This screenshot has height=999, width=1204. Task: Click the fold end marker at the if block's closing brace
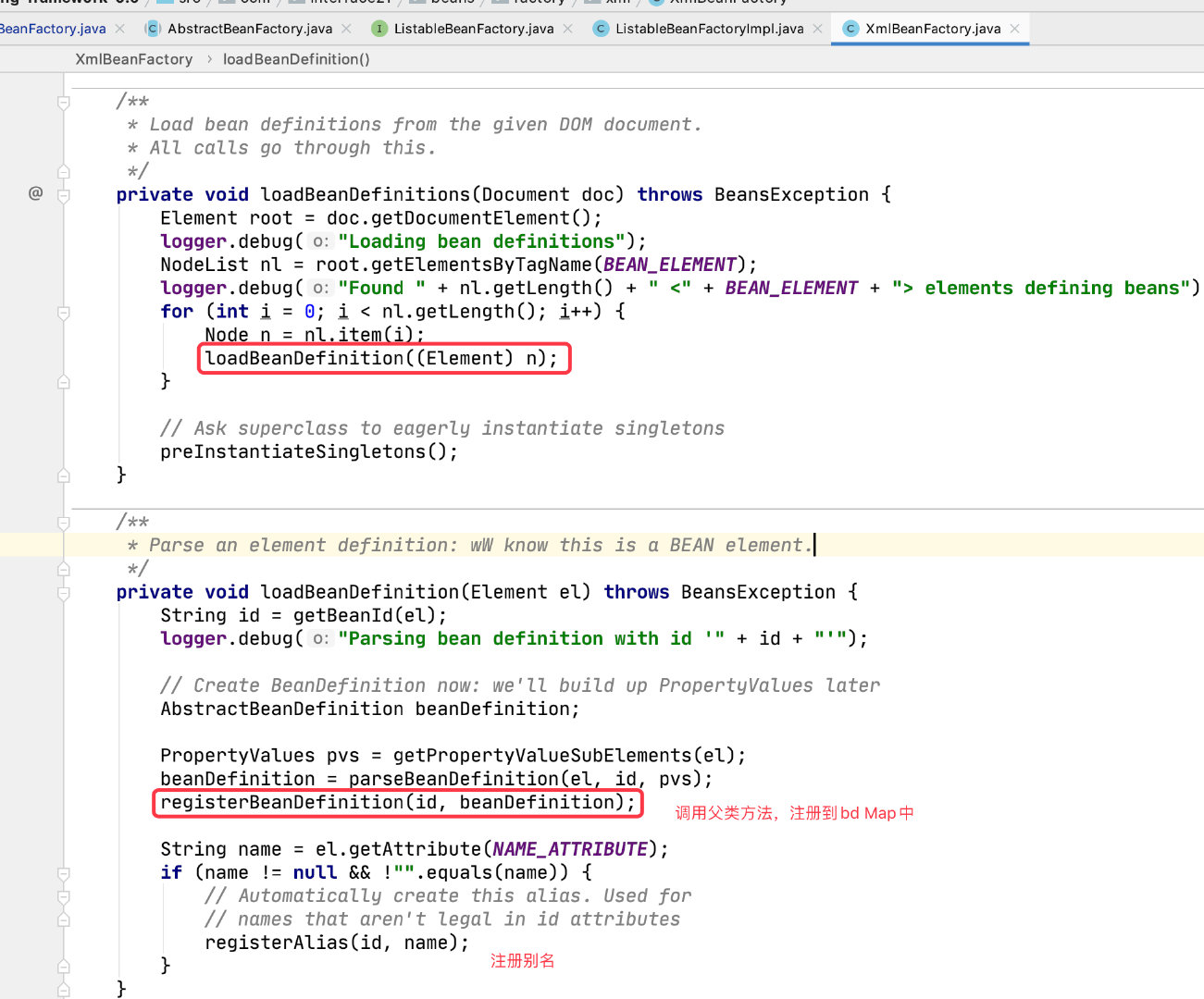64,966
